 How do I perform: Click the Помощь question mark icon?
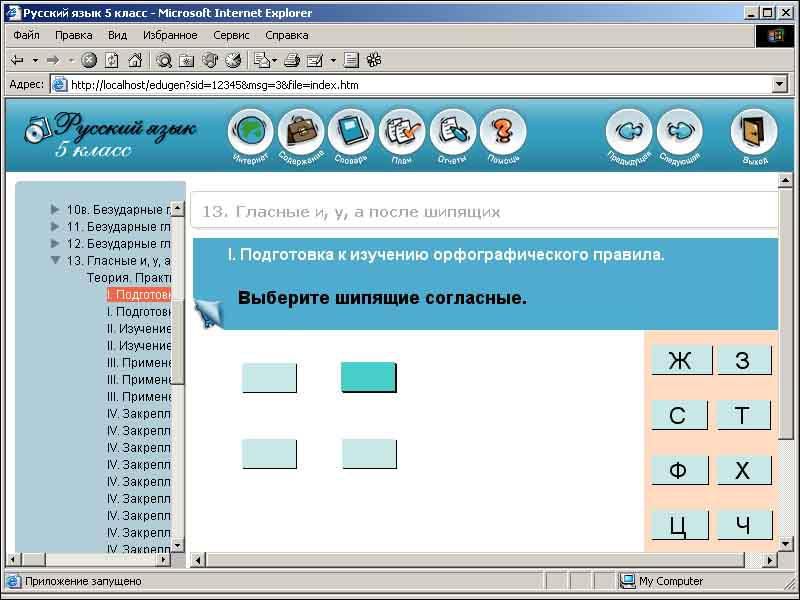(x=503, y=132)
